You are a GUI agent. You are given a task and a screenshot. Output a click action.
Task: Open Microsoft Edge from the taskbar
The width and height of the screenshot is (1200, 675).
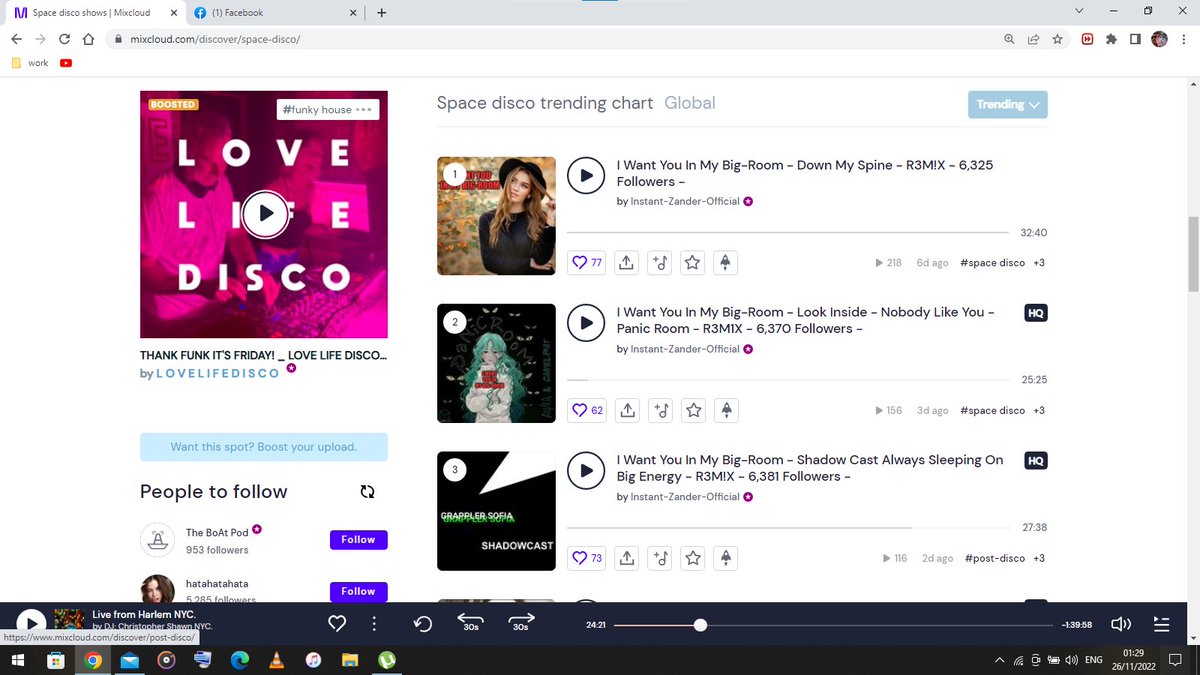[x=240, y=660]
